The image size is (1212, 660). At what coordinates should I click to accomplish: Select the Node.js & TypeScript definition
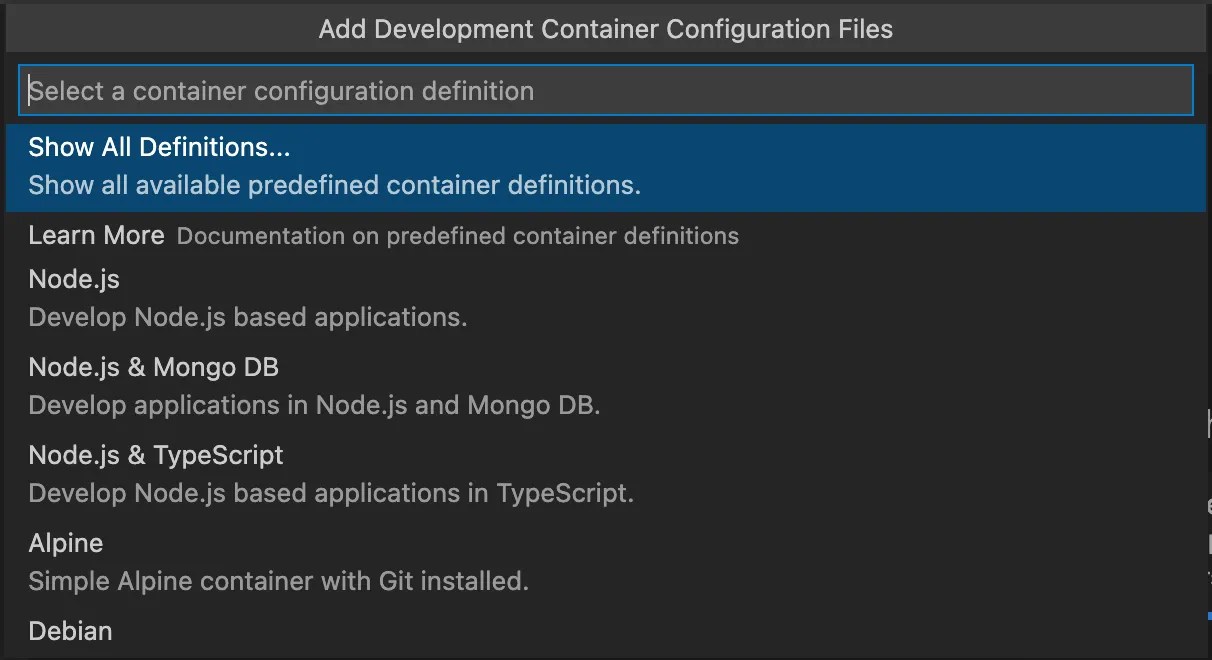click(x=606, y=475)
